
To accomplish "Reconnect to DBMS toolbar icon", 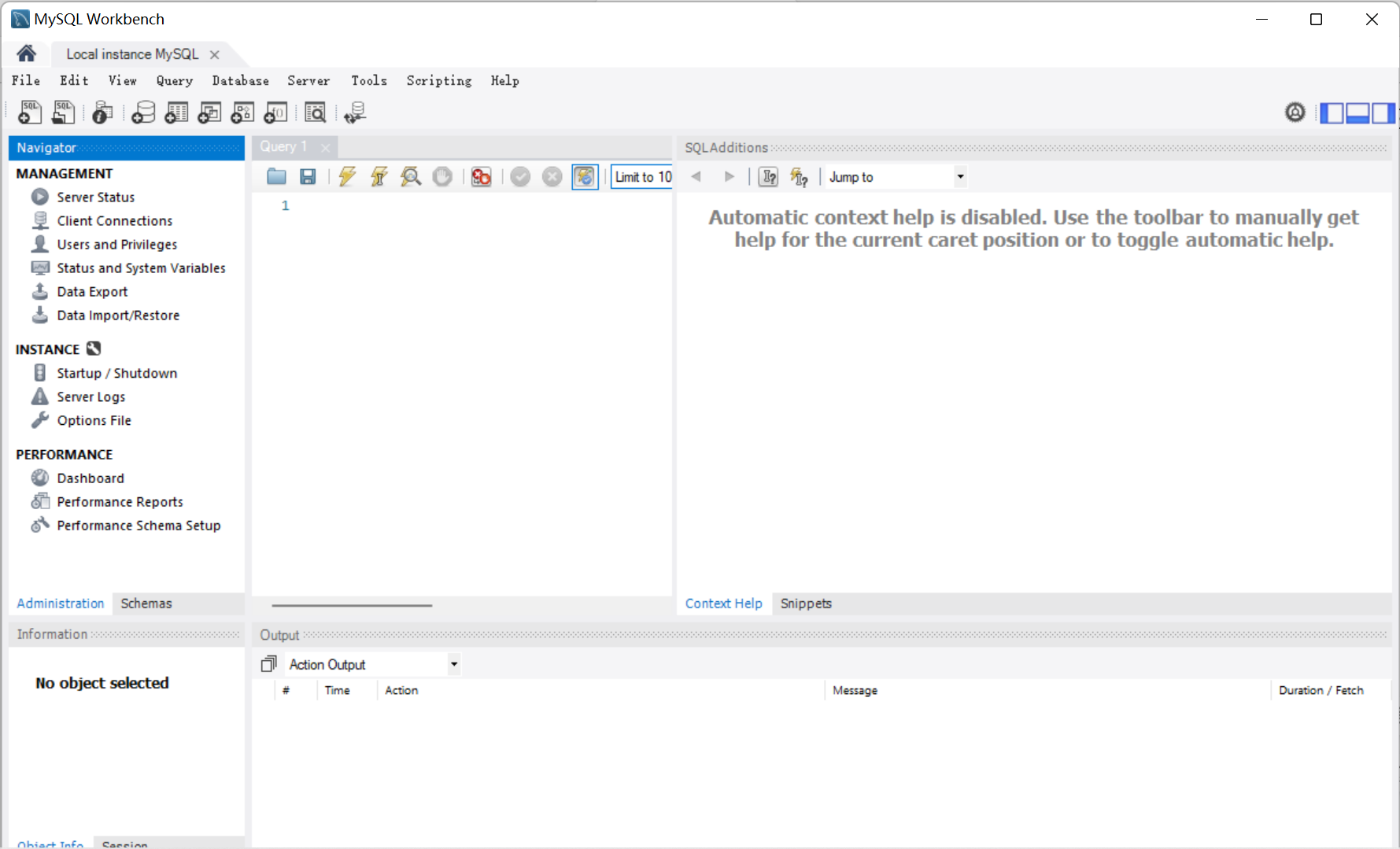I will (355, 113).
